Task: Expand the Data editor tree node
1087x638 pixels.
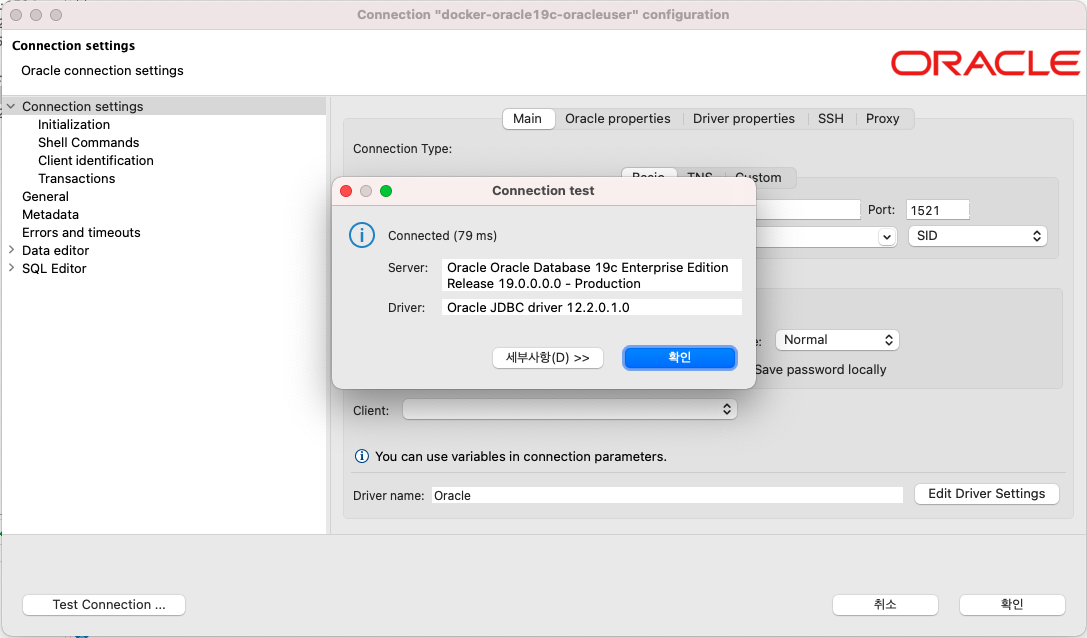Action: 11,250
